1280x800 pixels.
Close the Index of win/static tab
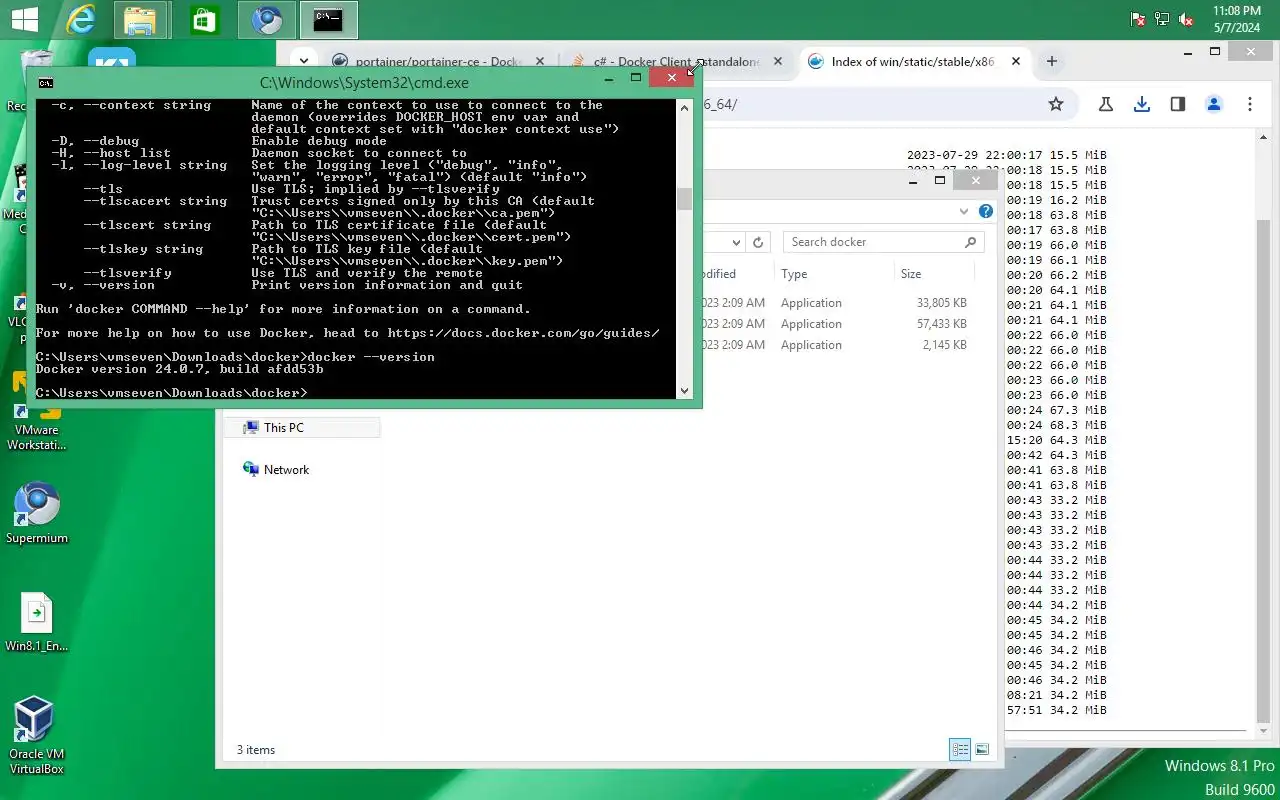(1016, 62)
